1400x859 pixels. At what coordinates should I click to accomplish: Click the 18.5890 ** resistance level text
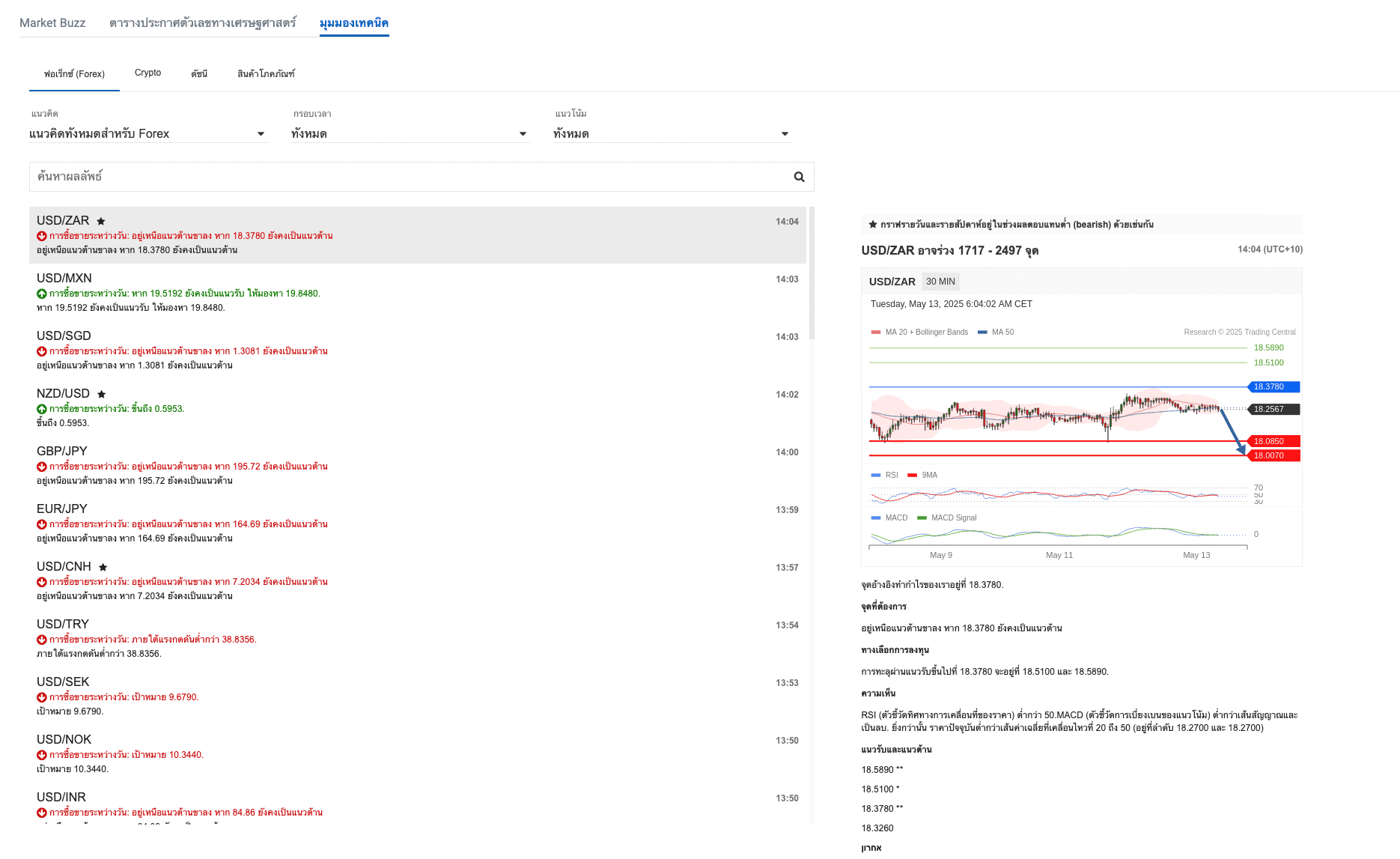[883, 770]
